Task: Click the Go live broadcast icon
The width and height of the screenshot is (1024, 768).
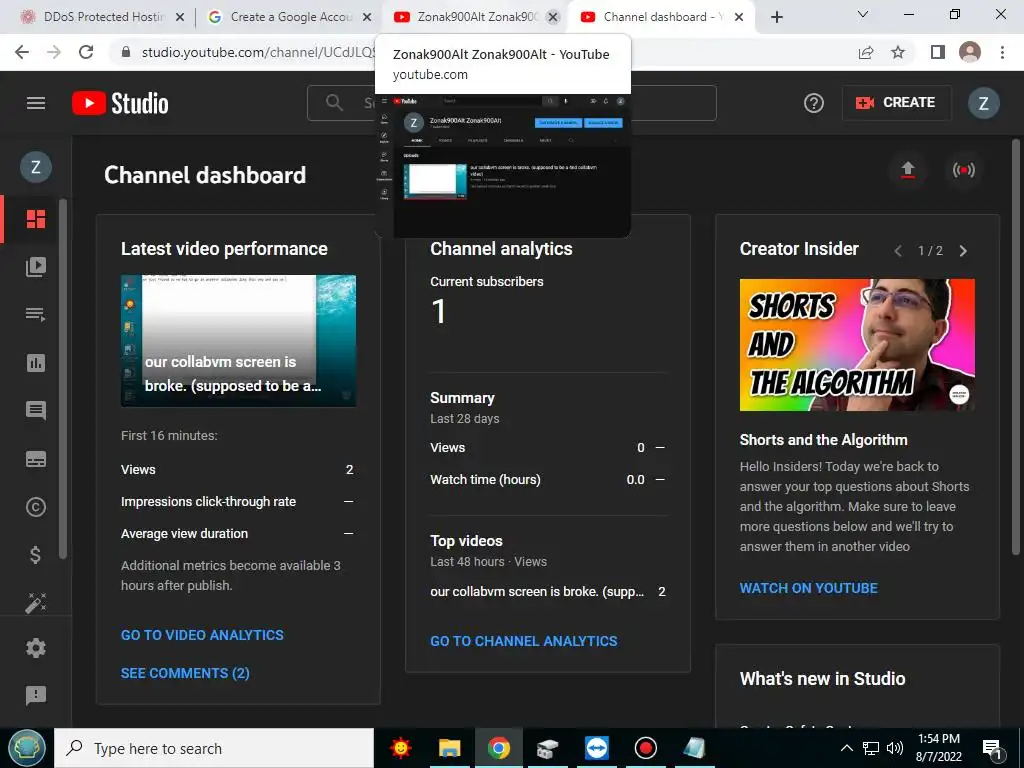Action: coord(963,170)
